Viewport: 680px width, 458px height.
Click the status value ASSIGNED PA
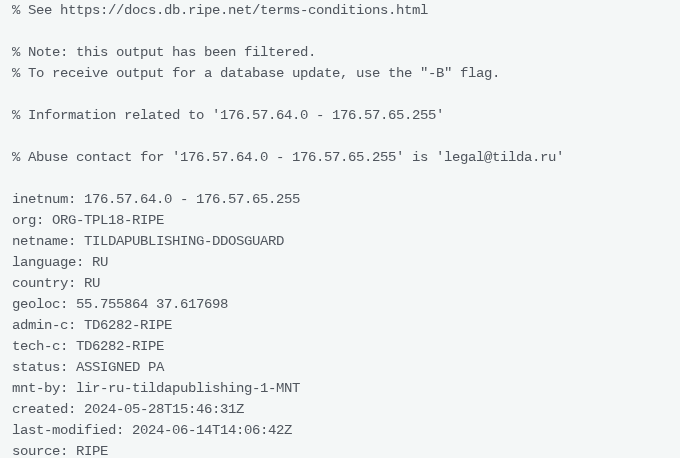120,367
